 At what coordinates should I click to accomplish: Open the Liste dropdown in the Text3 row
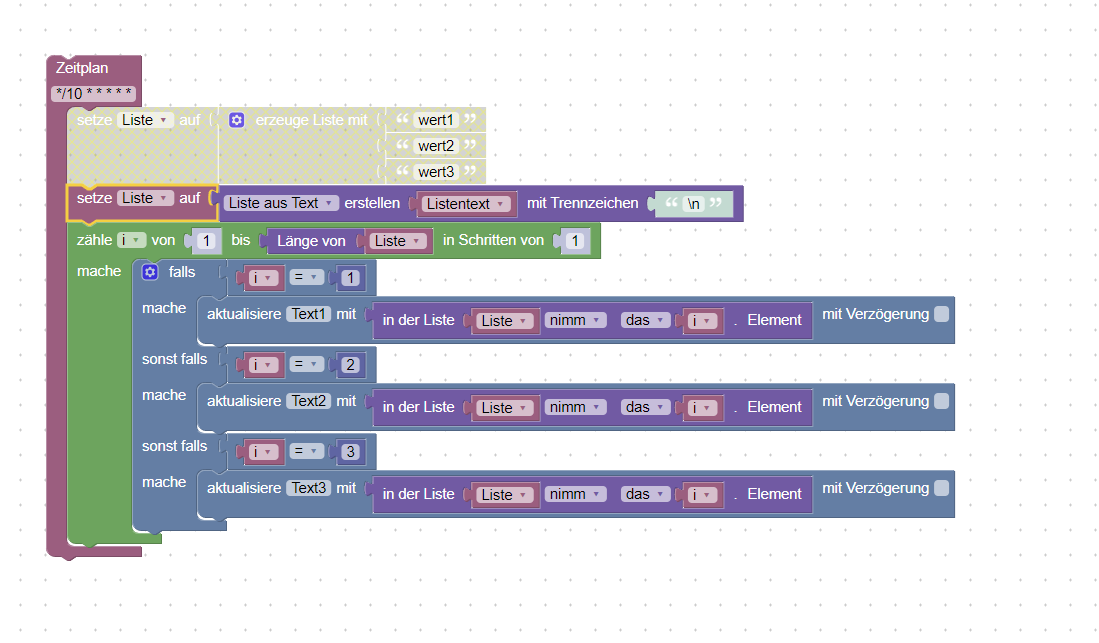pyautogui.click(x=505, y=494)
